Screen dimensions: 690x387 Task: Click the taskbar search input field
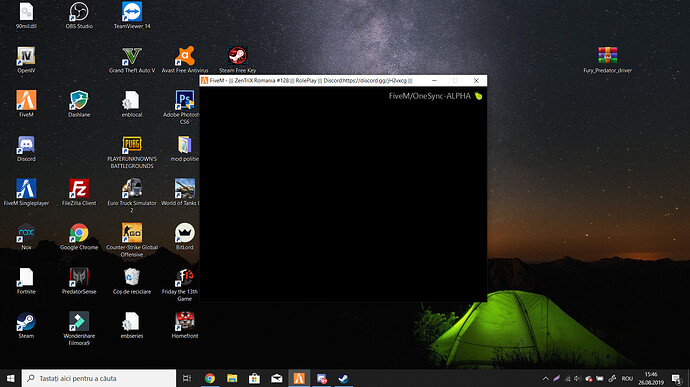(x=99, y=378)
